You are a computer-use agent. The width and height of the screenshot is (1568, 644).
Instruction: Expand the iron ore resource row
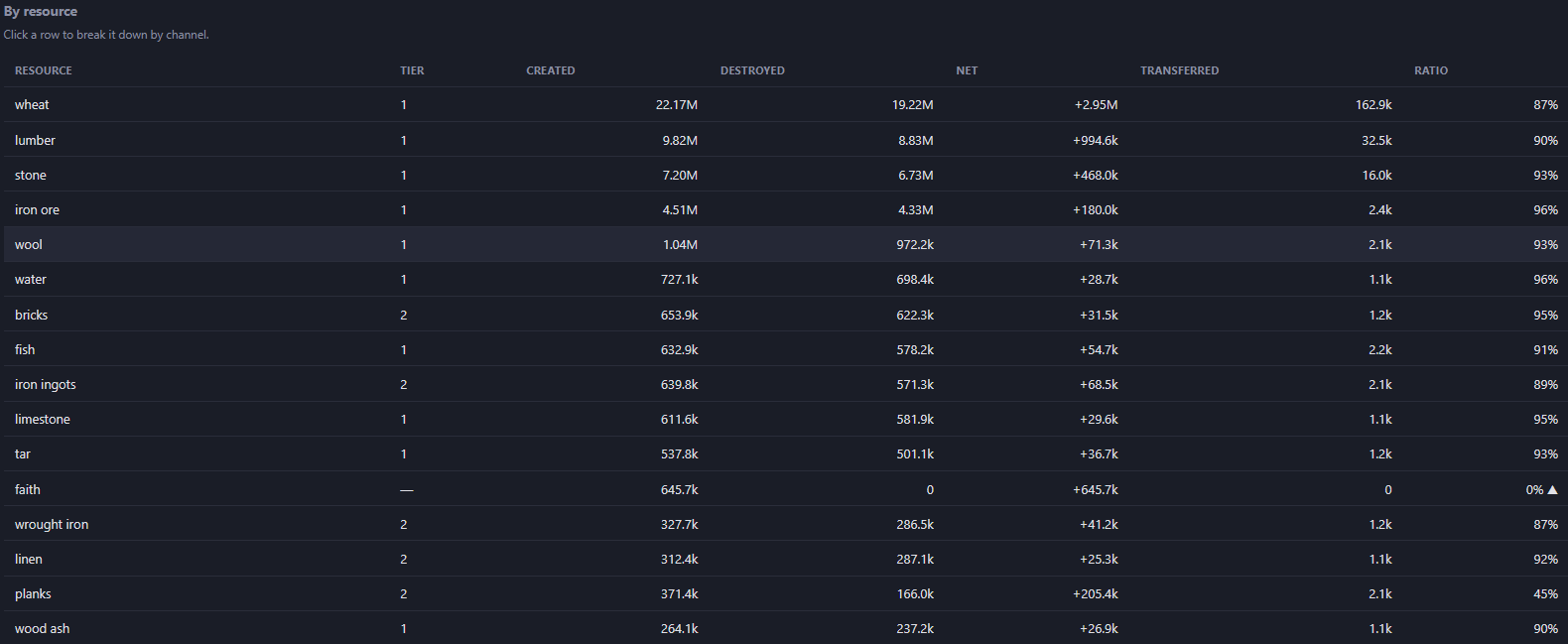click(784, 209)
